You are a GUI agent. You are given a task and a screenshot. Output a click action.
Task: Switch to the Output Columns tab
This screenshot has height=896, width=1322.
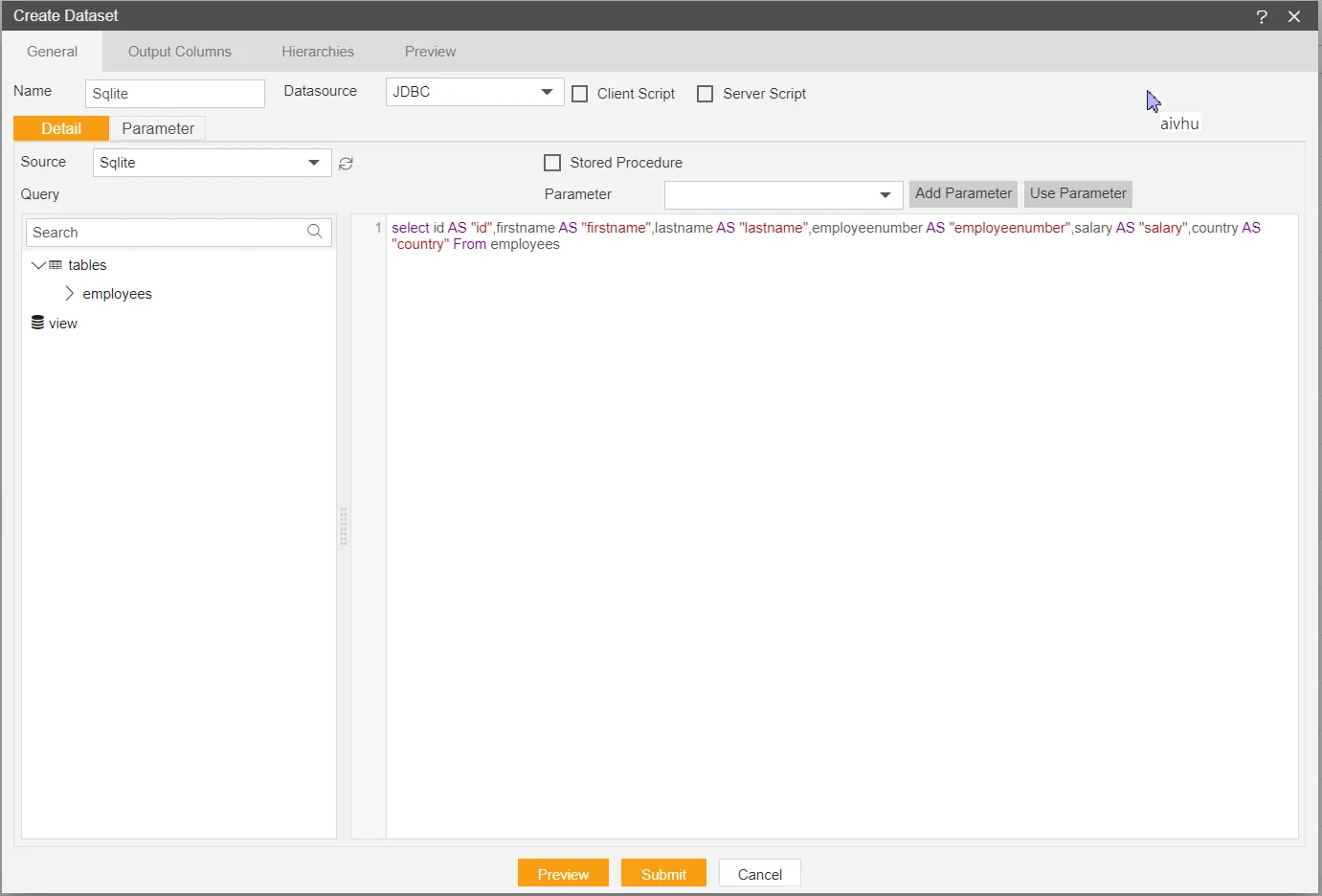[x=180, y=52]
